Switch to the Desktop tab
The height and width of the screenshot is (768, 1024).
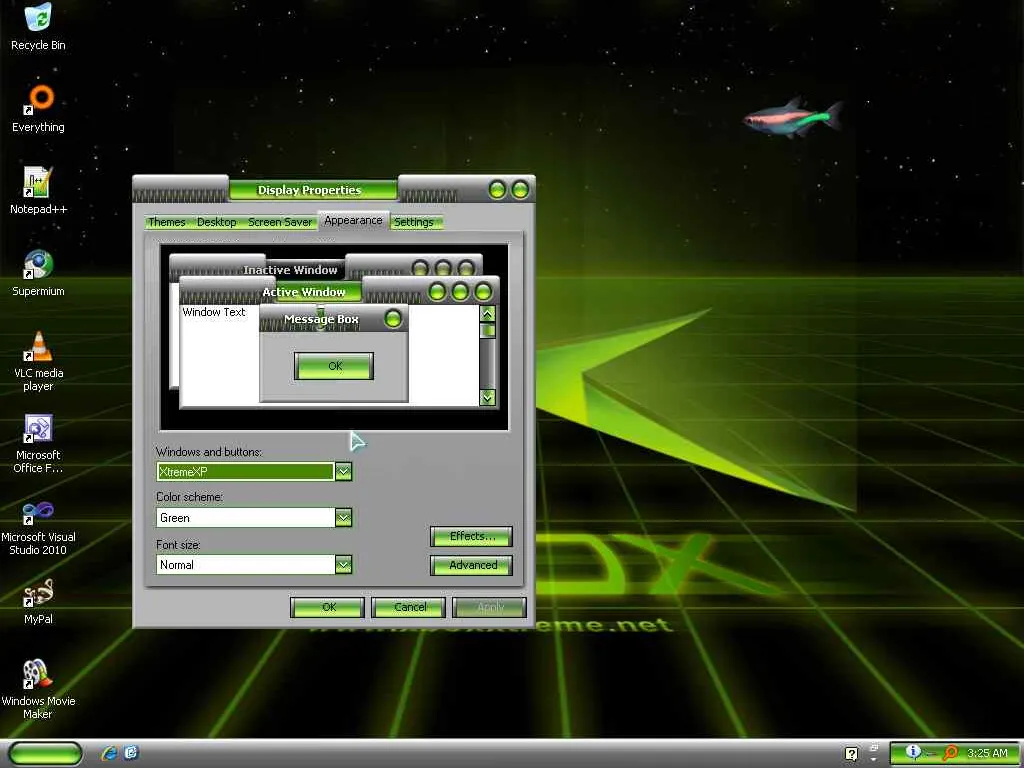216,222
